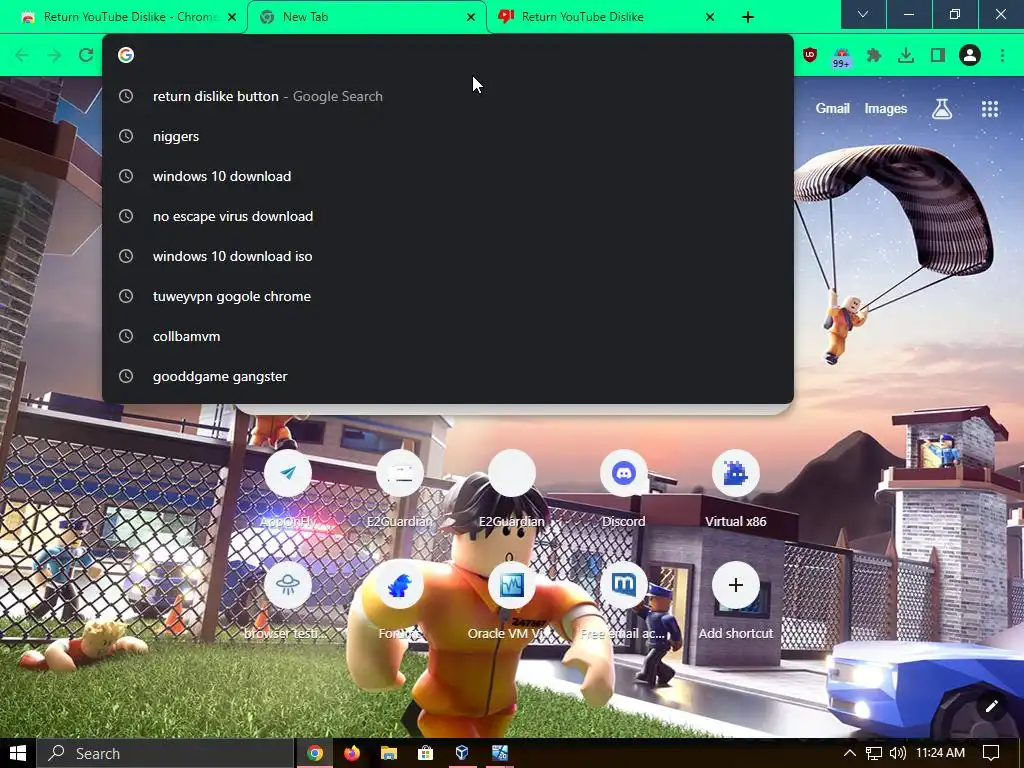Viewport: 1024px width, 768px height.
Task: Close the third tab, Return YouTube Dislike
Action: [x=710, y=17]
